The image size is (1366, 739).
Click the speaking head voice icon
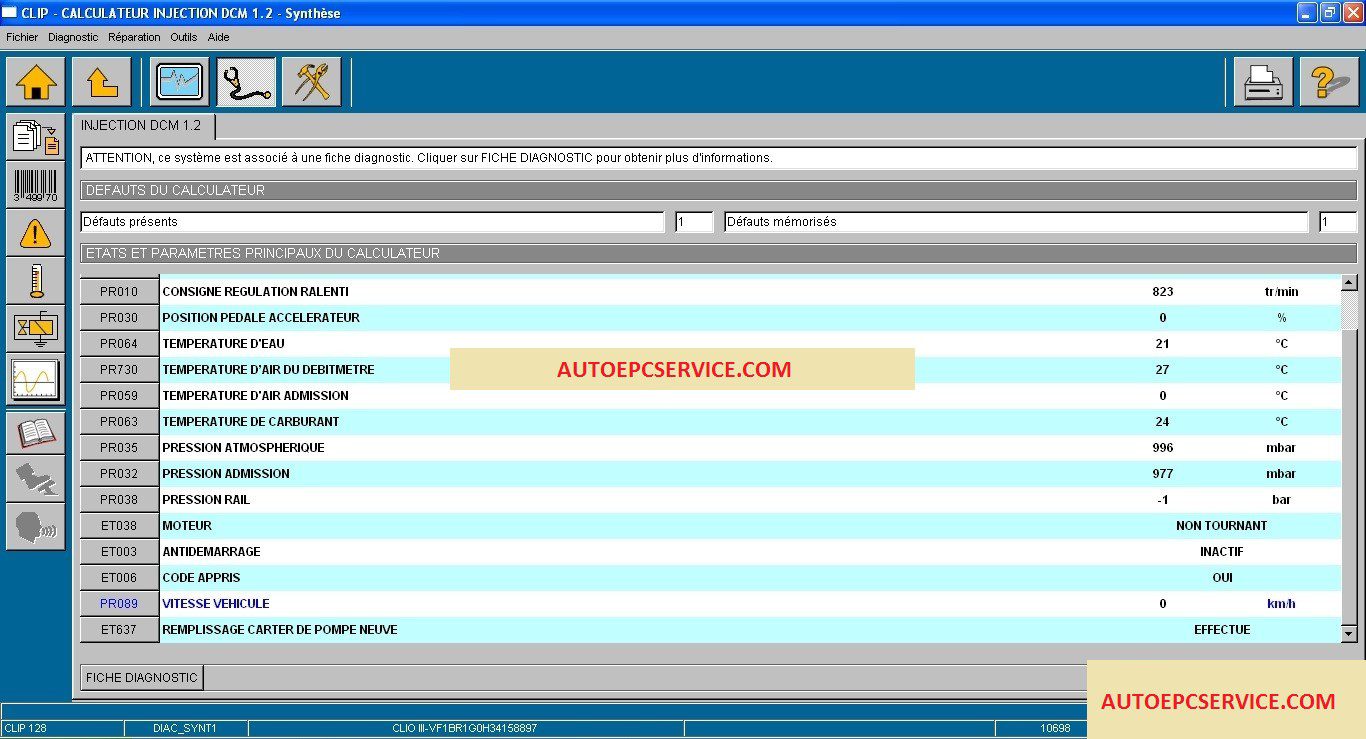coord(35,527)
